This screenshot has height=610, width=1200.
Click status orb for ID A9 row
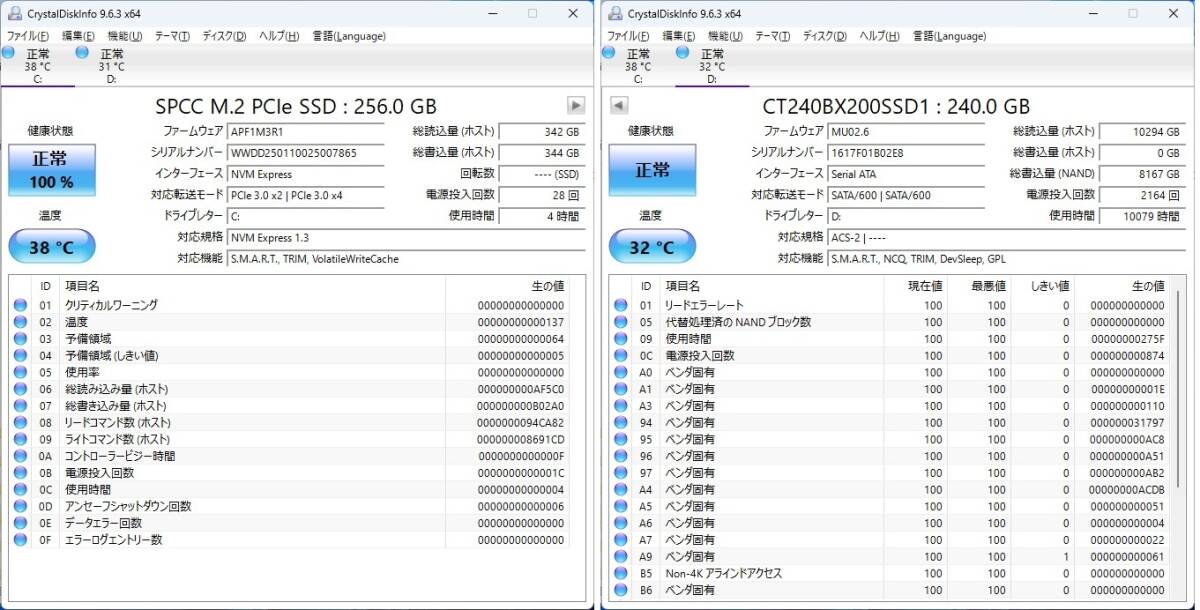621,556
